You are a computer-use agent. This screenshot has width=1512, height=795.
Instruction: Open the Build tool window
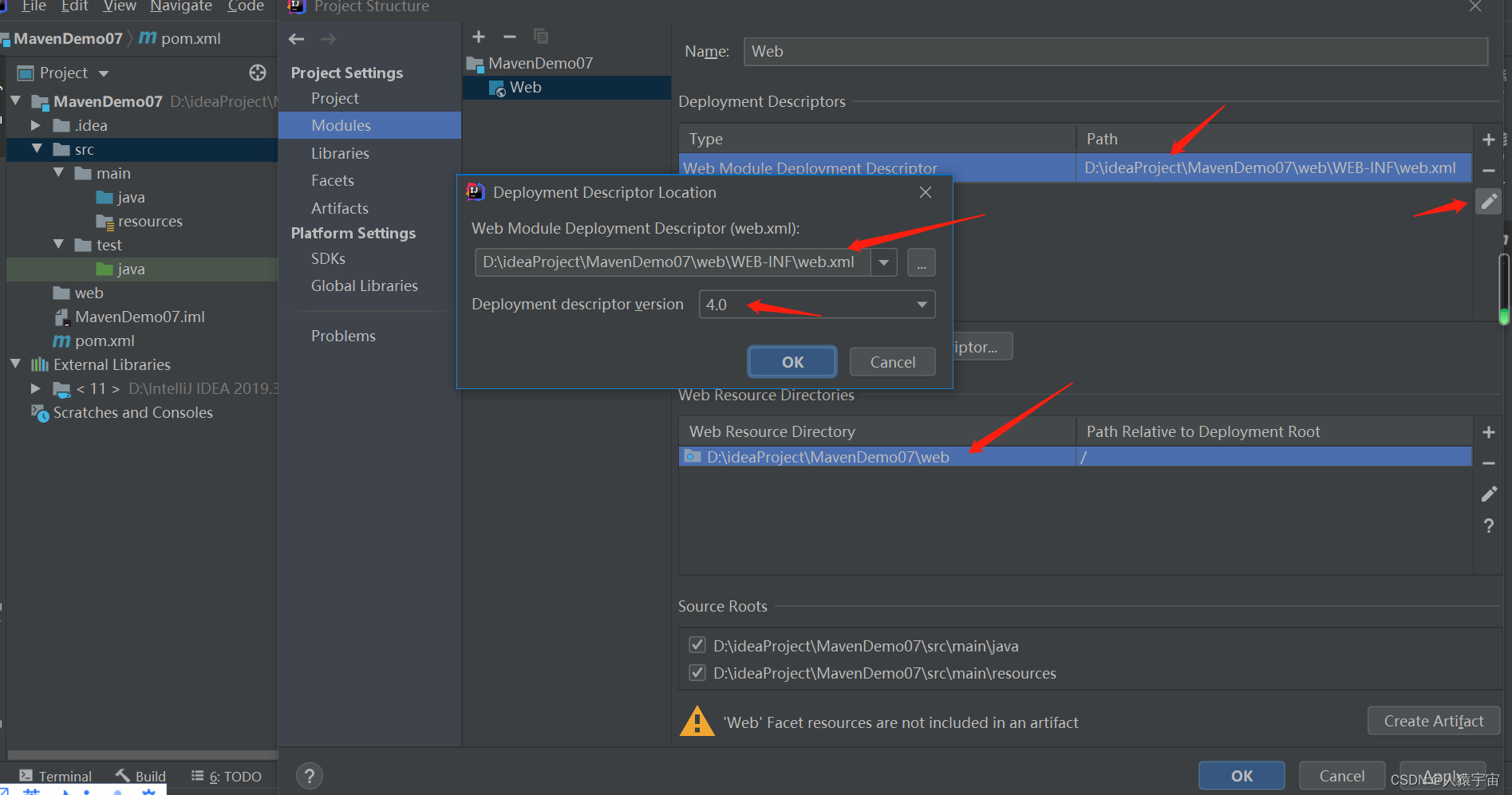tap(140, 776)
